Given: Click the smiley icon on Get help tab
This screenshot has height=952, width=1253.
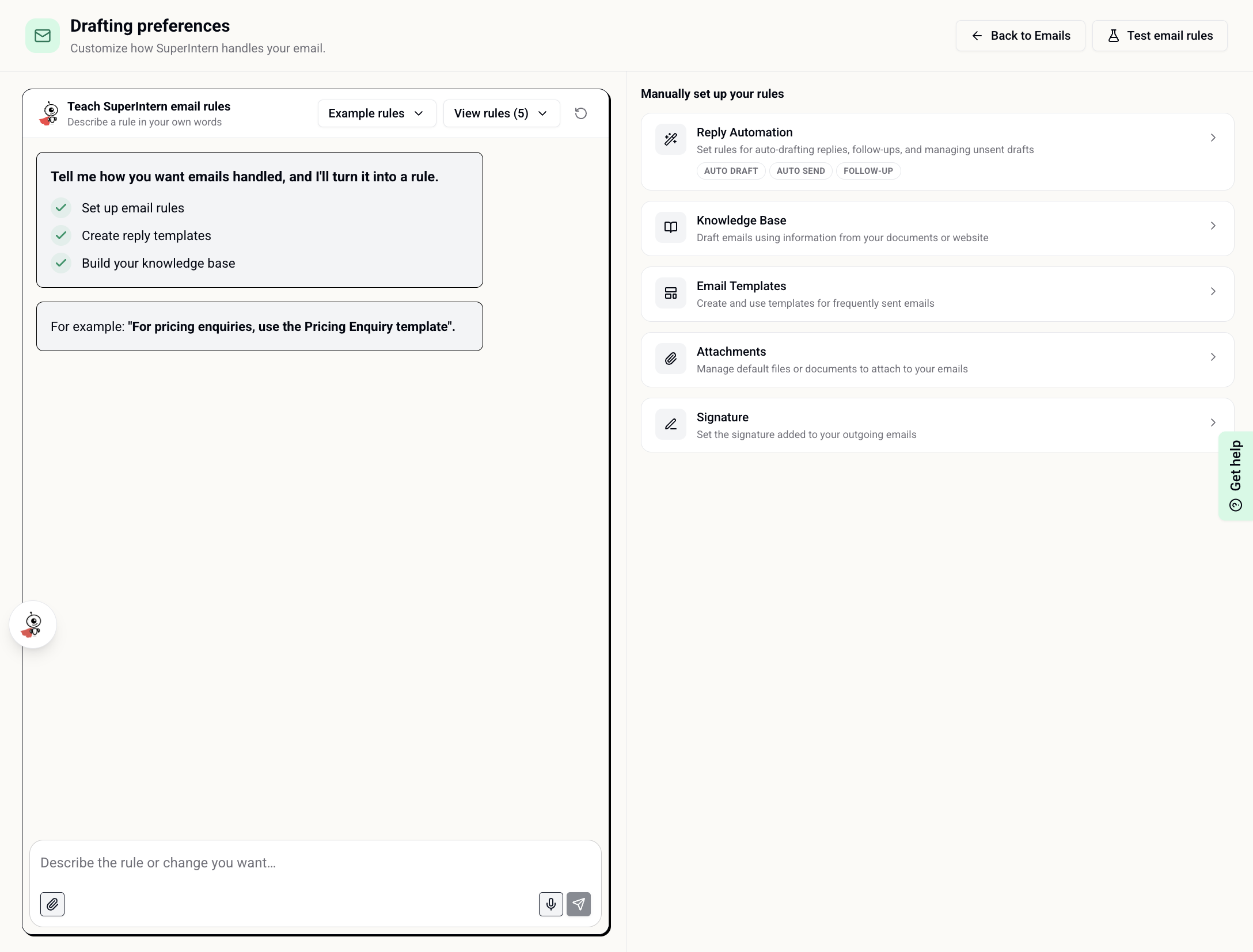Looking at the screenshot, I should 1236,505.
